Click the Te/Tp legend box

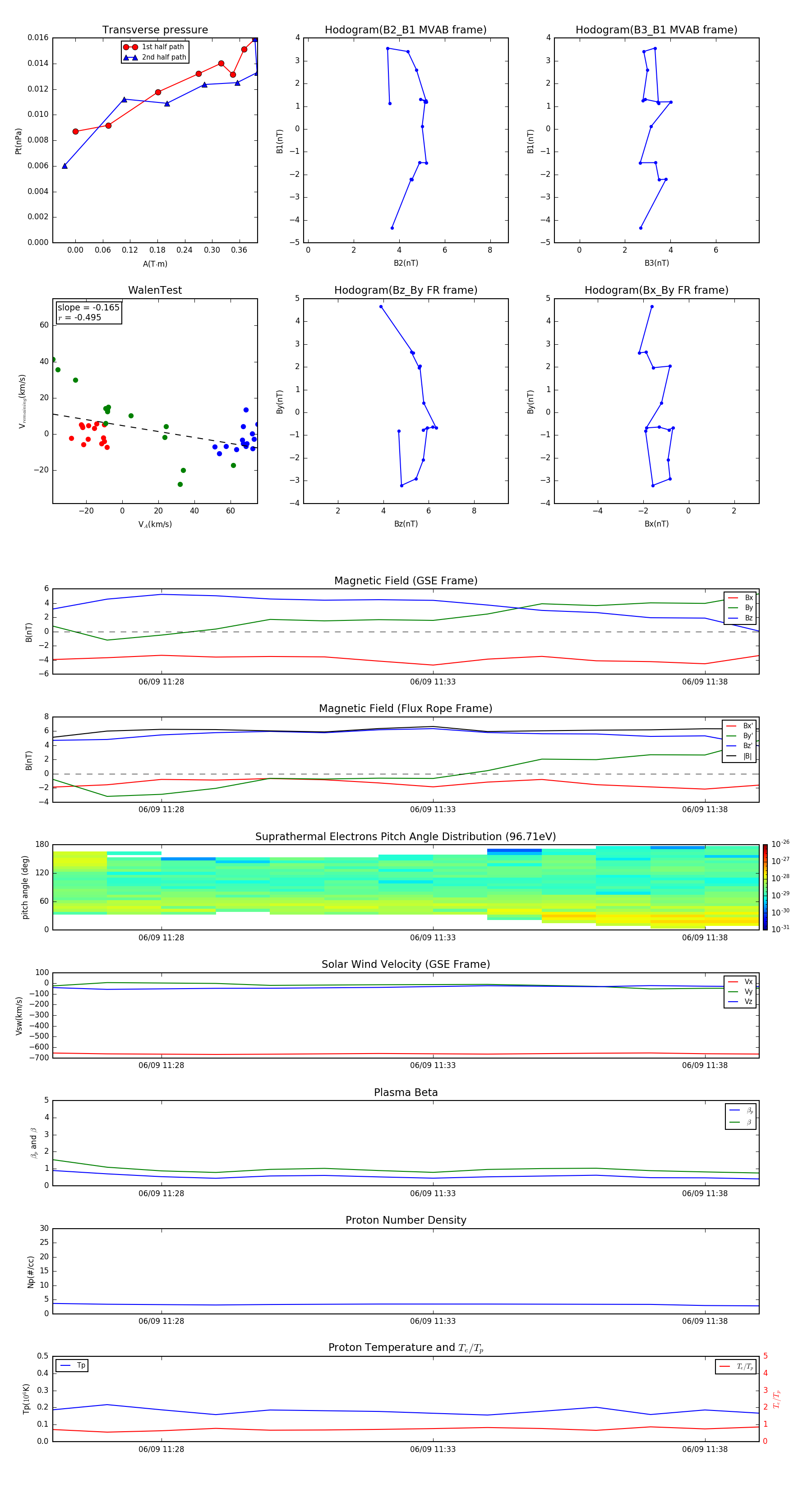click(x=736, y=1366)
